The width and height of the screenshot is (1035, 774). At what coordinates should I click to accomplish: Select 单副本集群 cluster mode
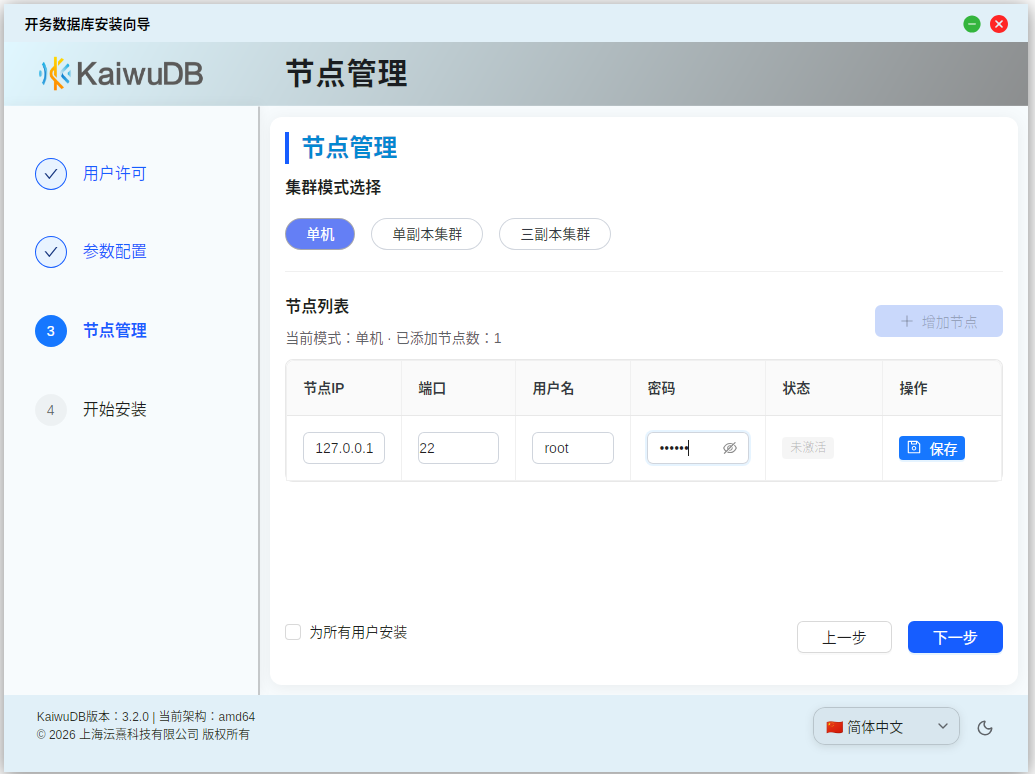[427, 234]
